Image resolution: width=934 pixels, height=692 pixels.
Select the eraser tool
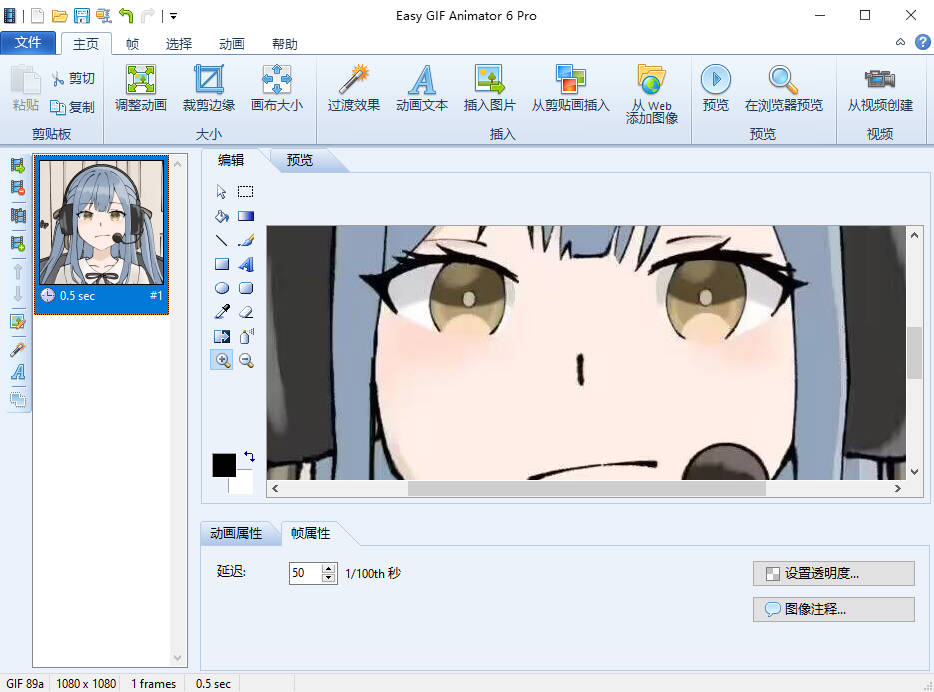(245, 312)
